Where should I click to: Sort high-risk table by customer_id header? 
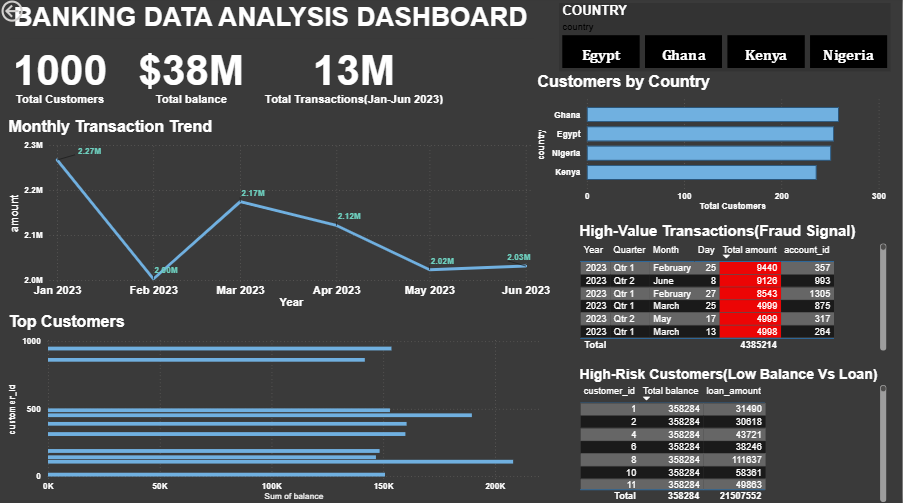click(x=609, y=391)
